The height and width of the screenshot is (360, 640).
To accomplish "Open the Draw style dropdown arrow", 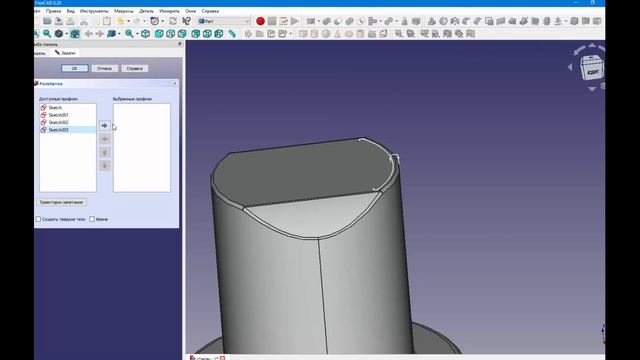I will click(67, 34).
